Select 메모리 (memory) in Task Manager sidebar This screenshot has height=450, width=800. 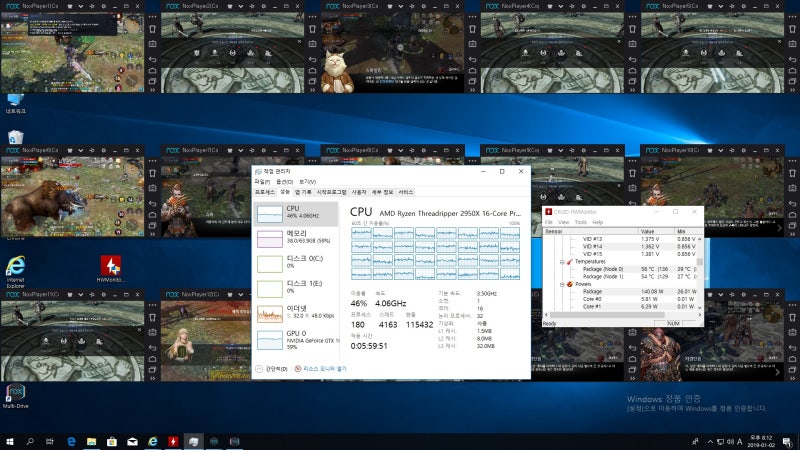click(x=296, y=239)
